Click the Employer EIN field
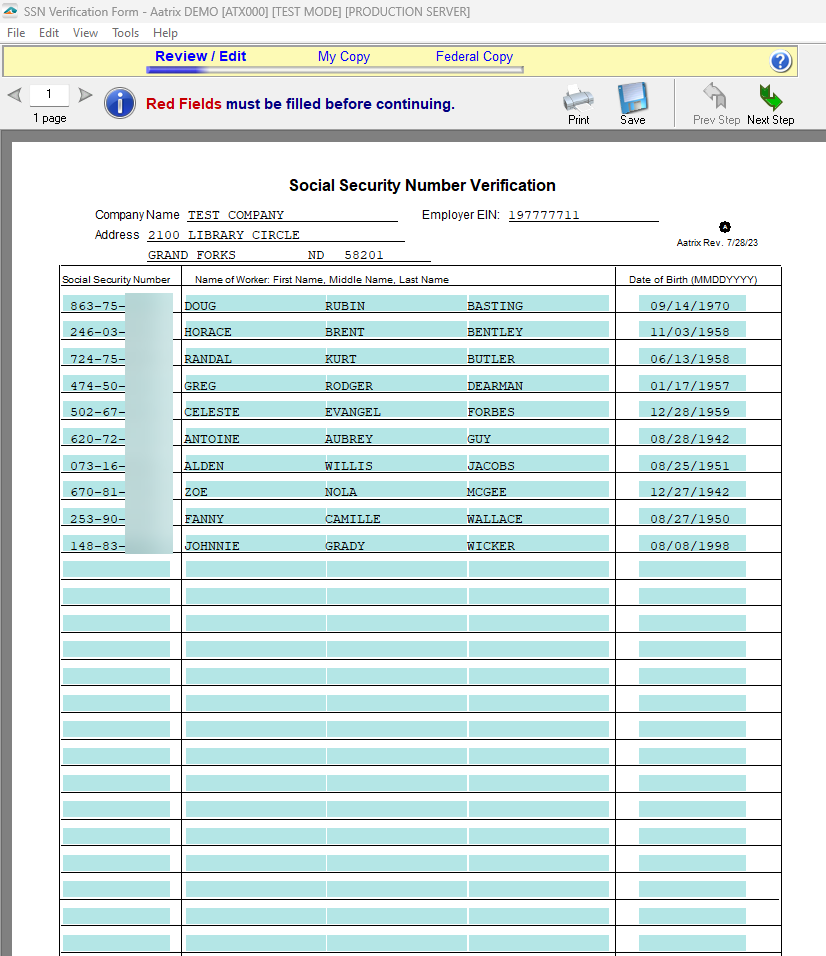Image resolution: width=826 pixels, height=956 pixels. click(582, 215)
